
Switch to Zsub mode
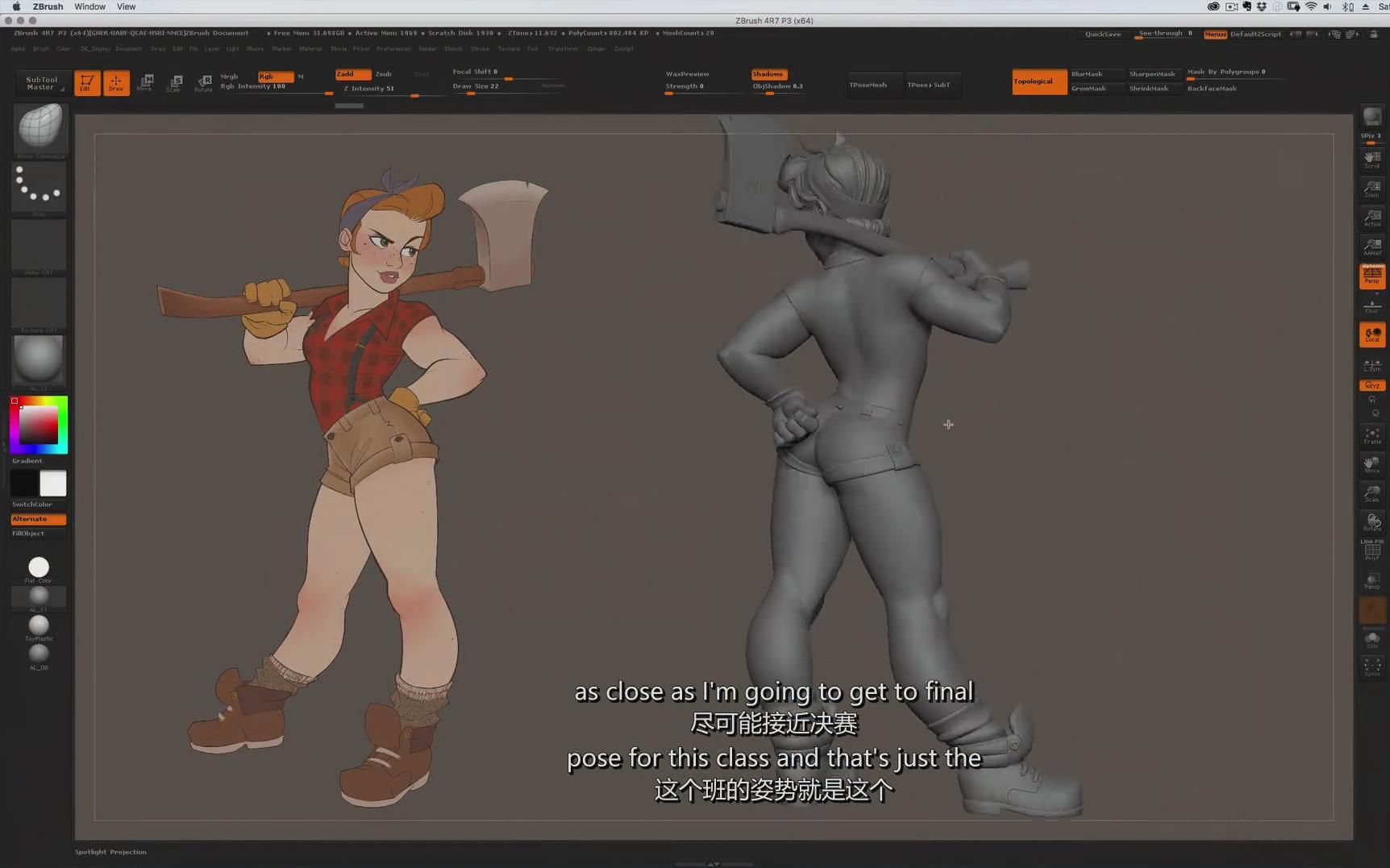coord(384,74)
